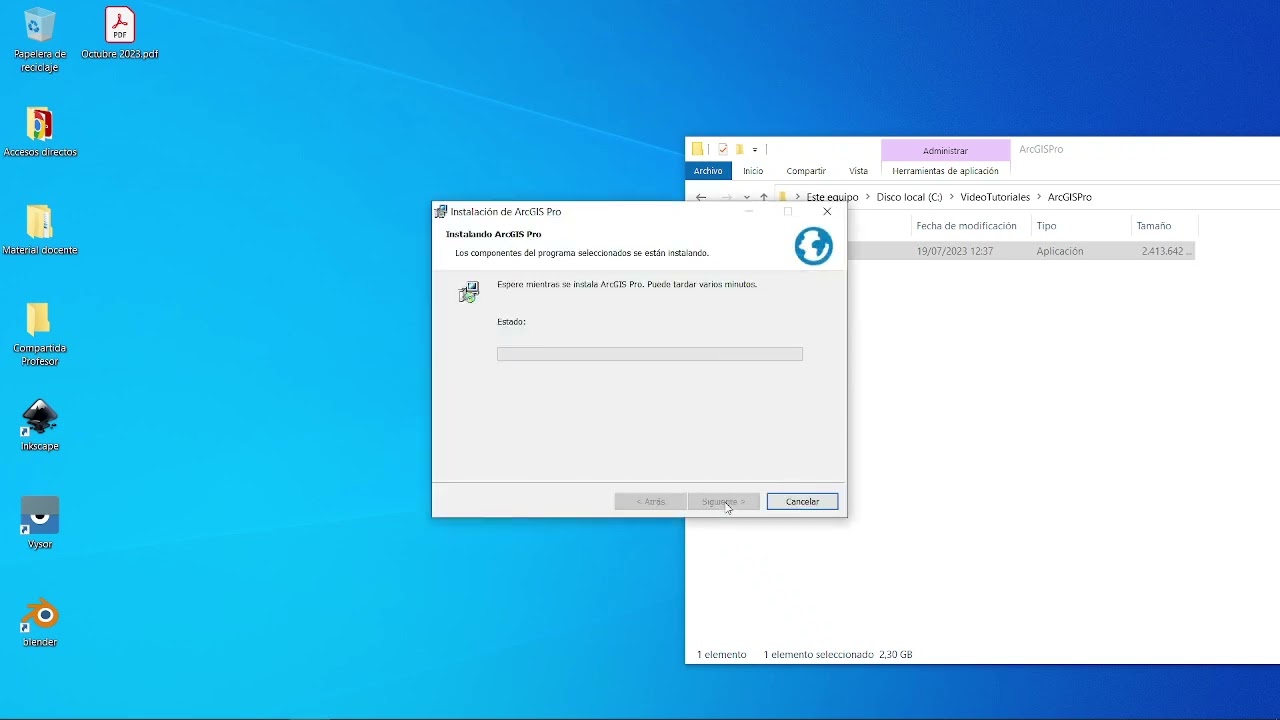Image resolution: width=1280 pixels, height=720 pixels.
Task: Click Cancelar to abort the installation
Action: coord(802,501)
